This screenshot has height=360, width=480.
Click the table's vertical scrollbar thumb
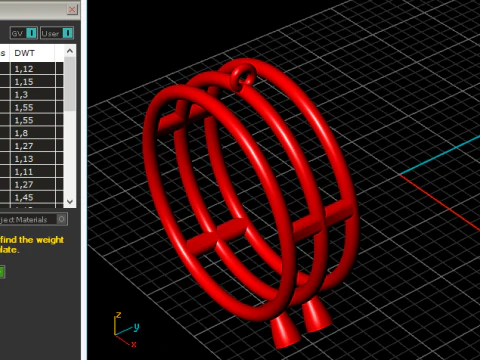pyautogui.click(x=70, y=84)
